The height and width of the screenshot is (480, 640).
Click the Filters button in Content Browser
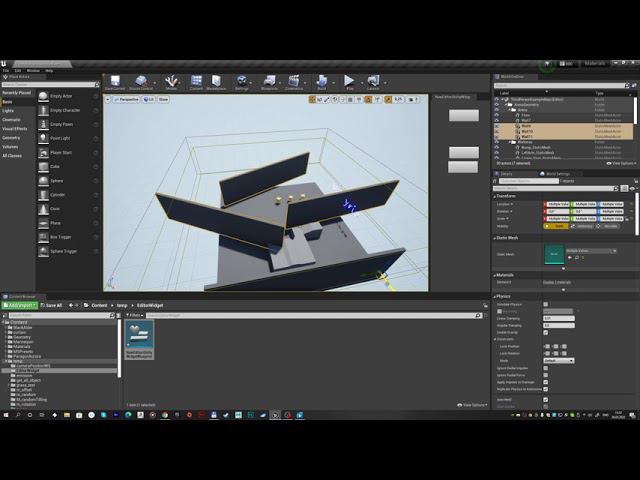tap(134, 316)
